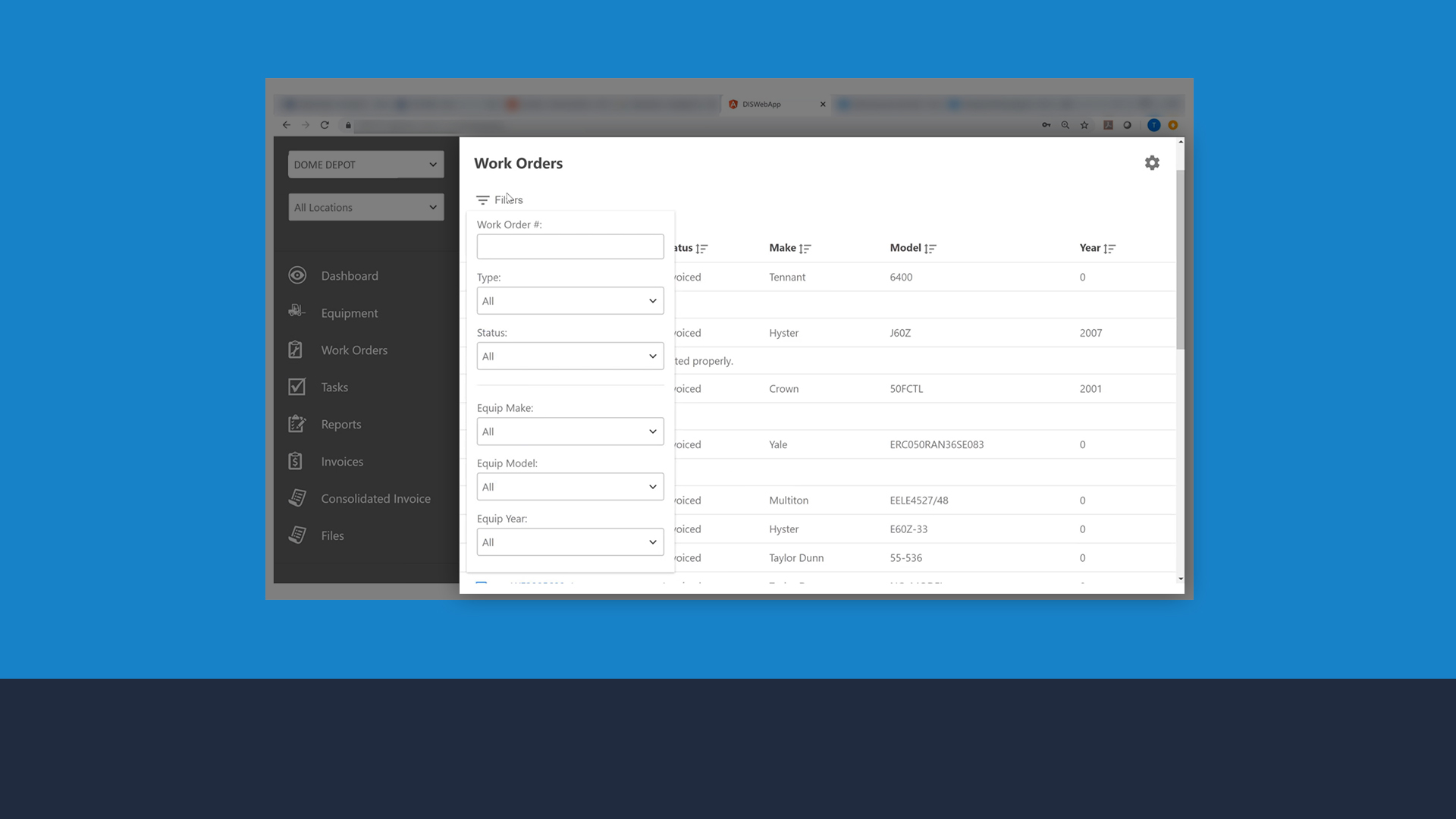Click the scrollbar up arrow
This screenshot has height=819, width=1456.
pyautogui.click(x=1181, y=142)
